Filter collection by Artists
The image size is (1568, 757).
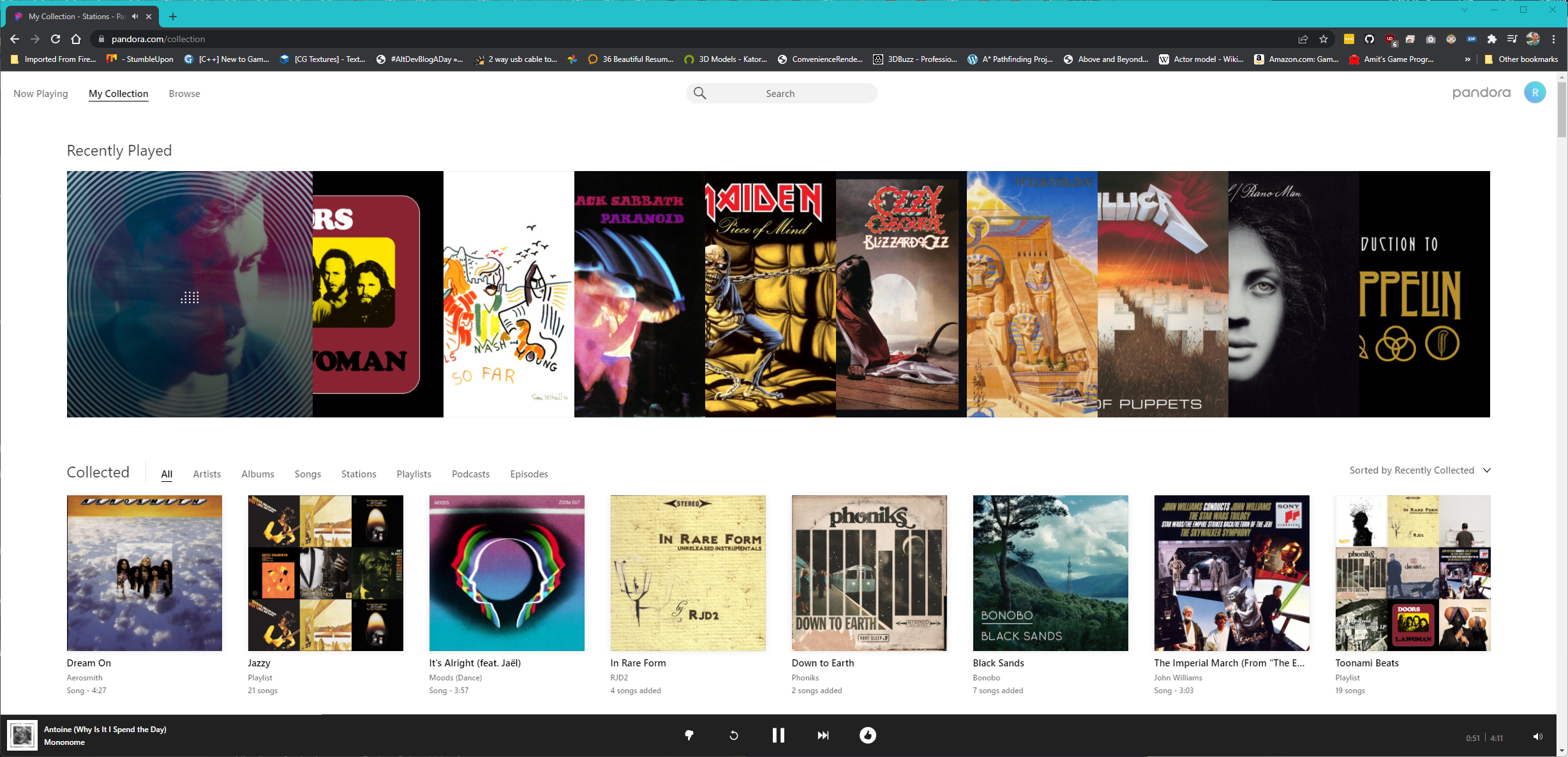[207, 474]
